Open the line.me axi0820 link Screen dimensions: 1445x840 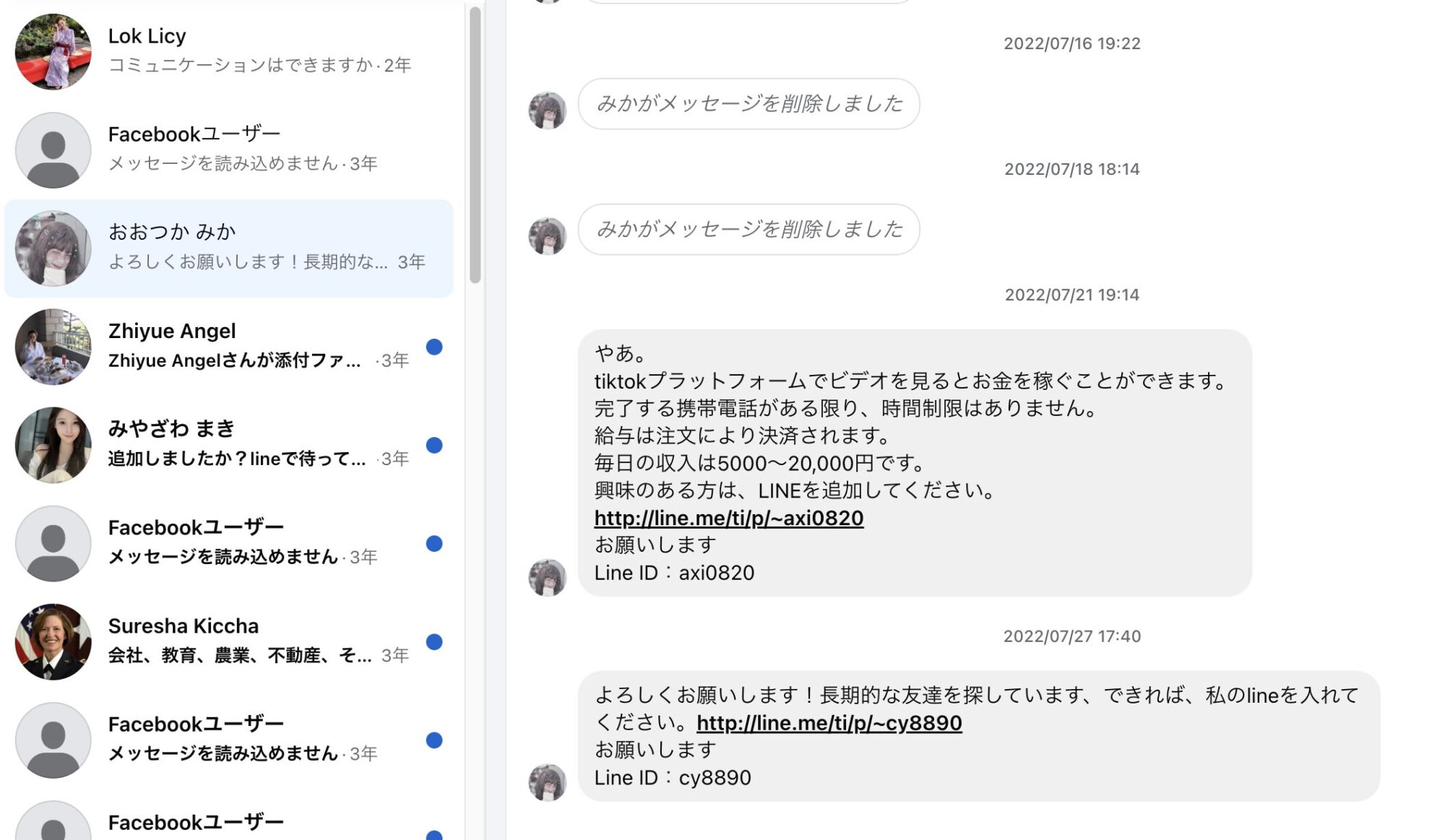click(x=728, y=518)
